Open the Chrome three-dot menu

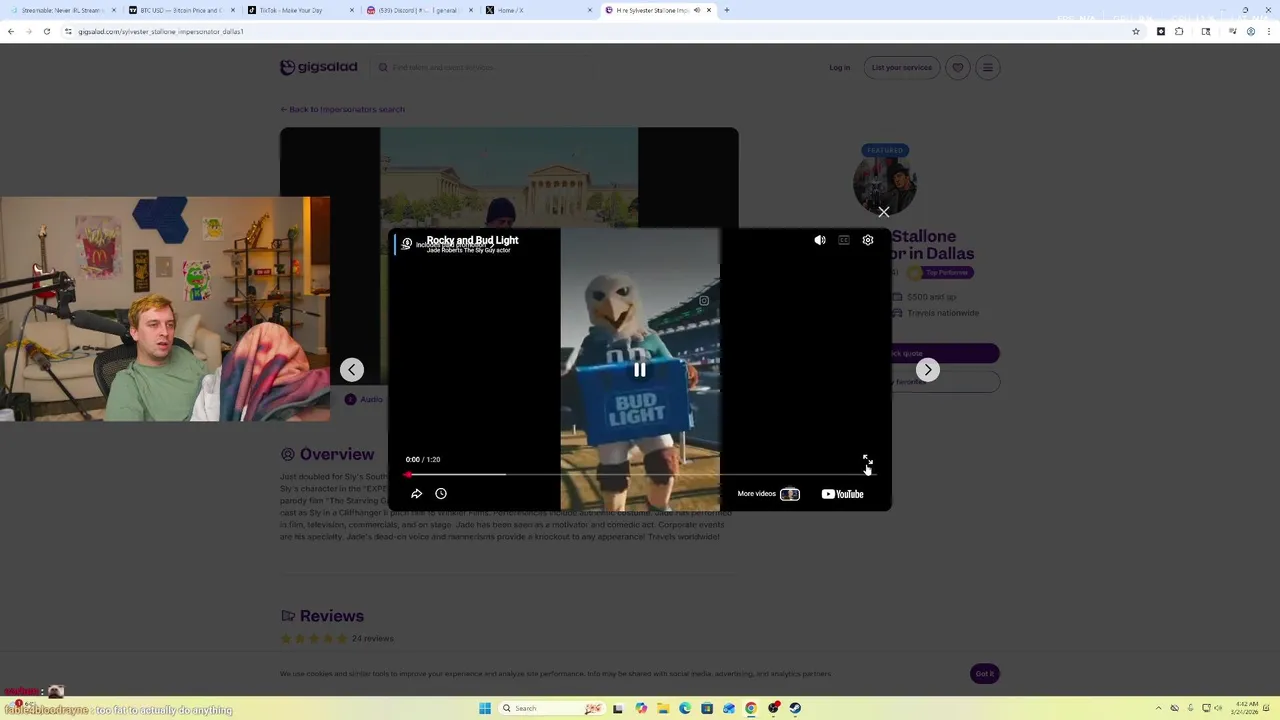1269,31
